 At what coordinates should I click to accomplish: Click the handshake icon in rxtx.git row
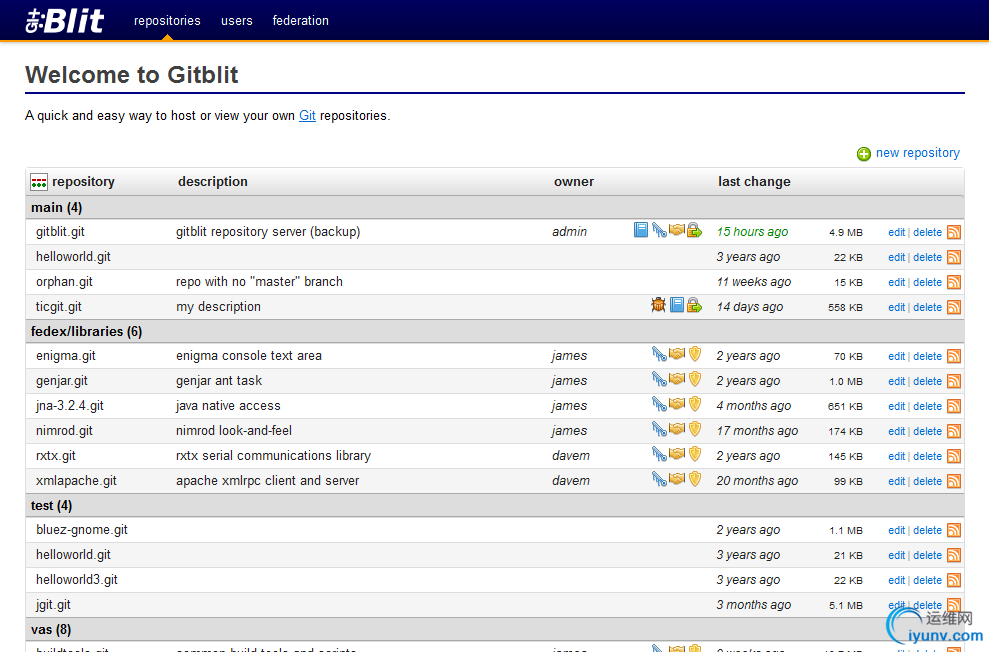point(677,453)
